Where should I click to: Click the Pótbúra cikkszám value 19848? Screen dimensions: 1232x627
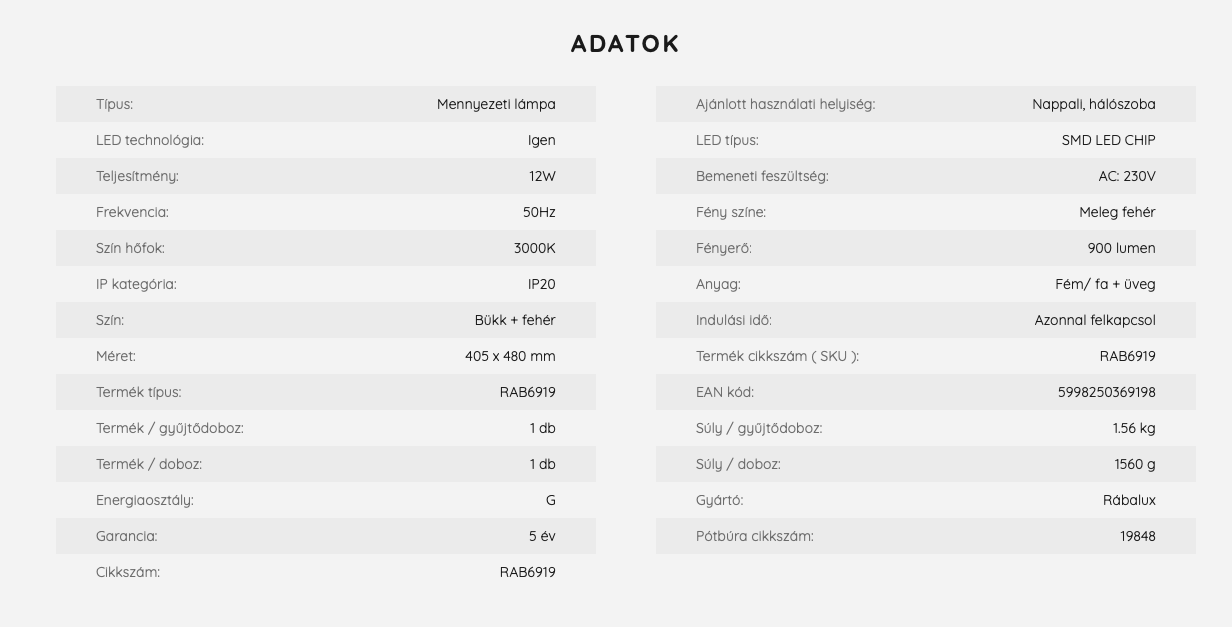pos(1138,536)
